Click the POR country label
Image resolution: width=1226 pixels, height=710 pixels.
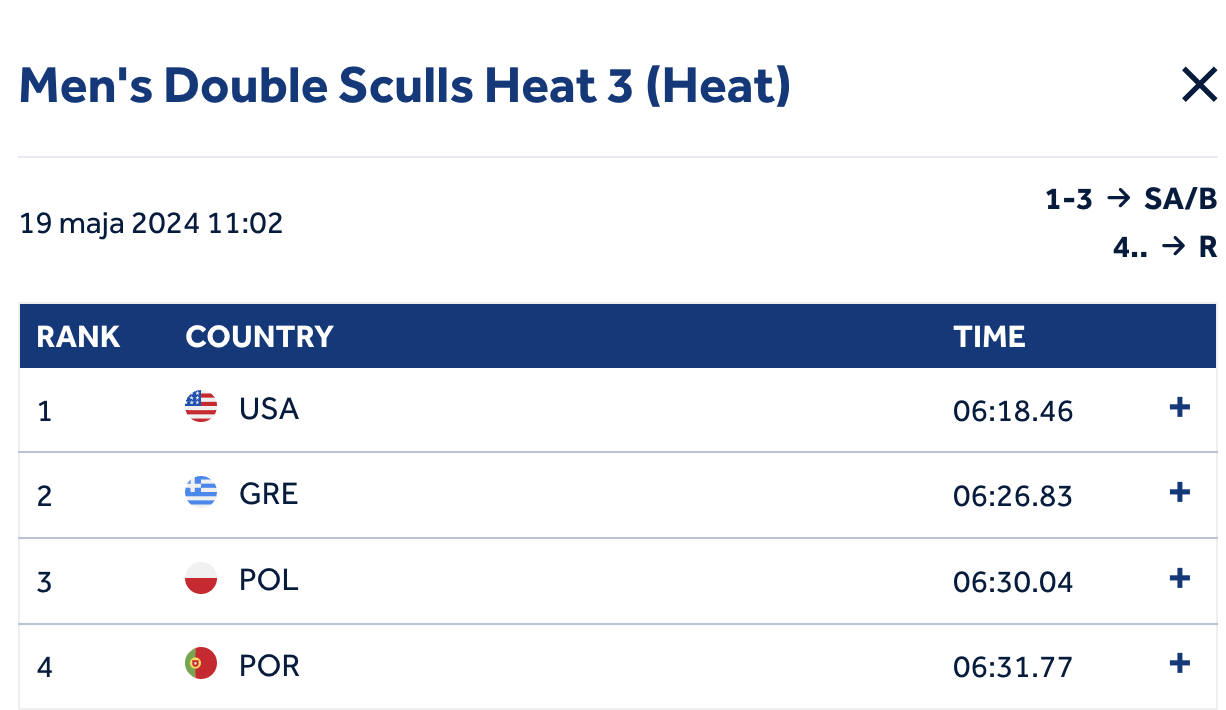[x=270, y=666]
